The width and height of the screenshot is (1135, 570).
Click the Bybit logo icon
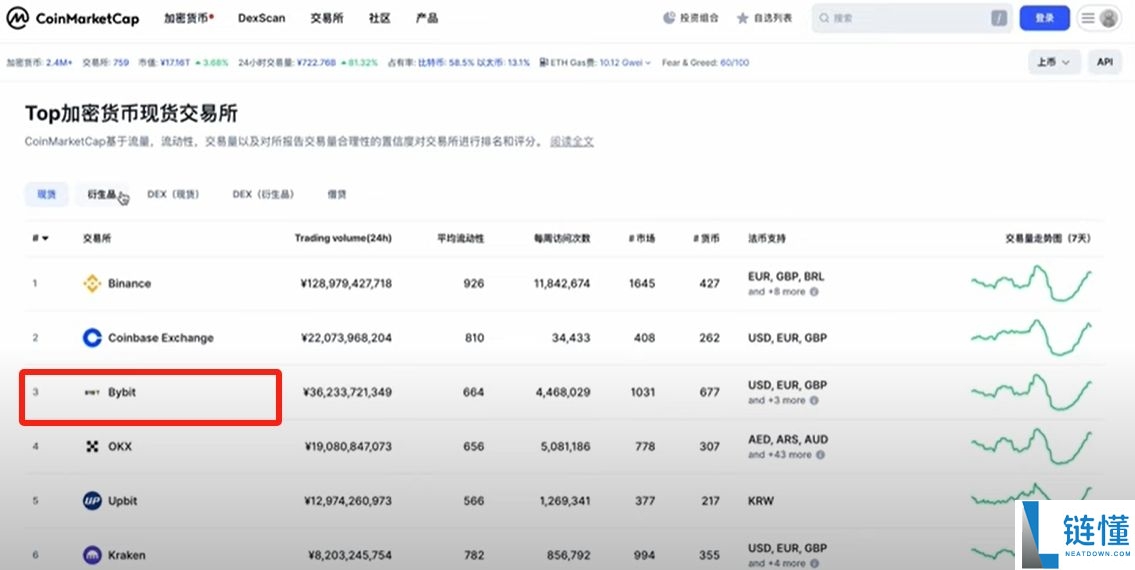pyautogui.click(x=92, y=392)
